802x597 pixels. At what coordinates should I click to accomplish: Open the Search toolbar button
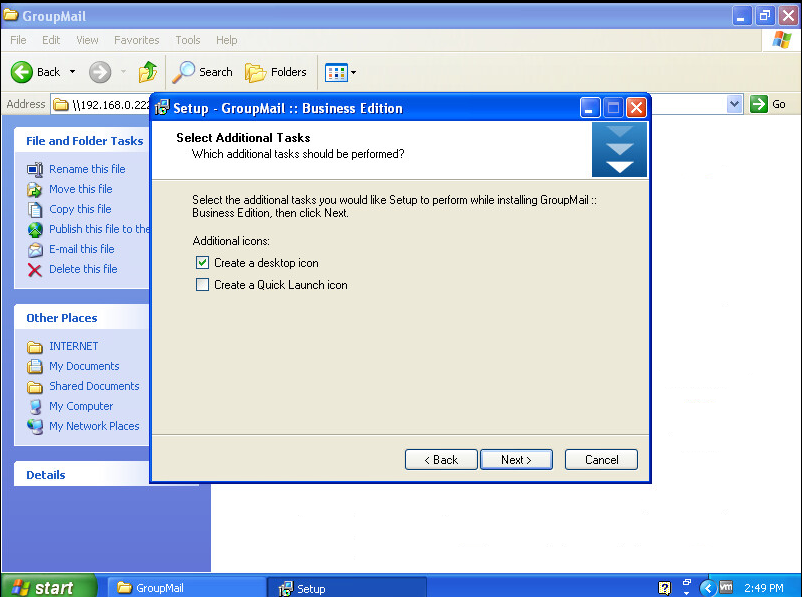tap(202, 72)
